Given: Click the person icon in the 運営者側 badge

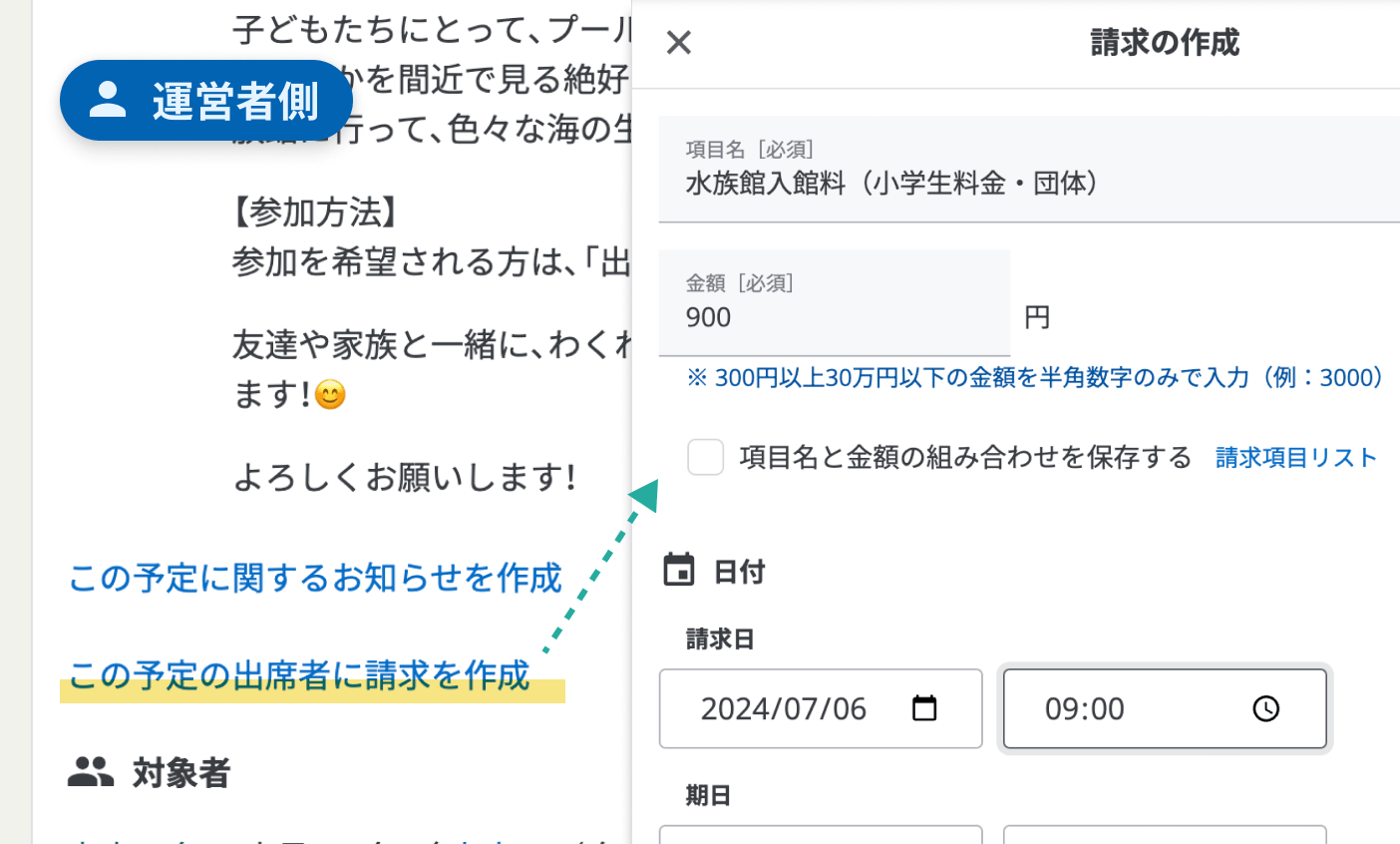Looking at the screenshot, I should (108, 100).
